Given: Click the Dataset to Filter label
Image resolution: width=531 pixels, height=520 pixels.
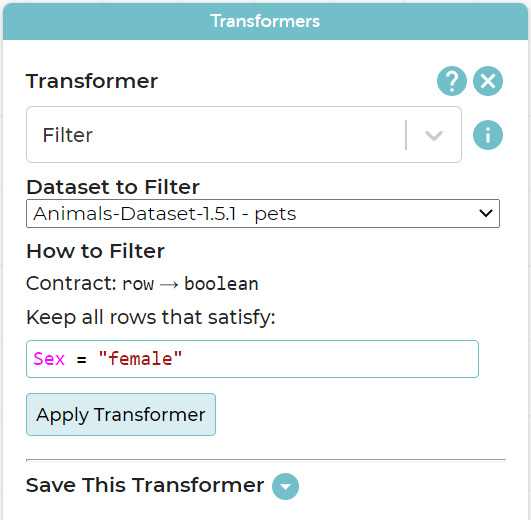Looking at the screenshot, I should [113, 187].
